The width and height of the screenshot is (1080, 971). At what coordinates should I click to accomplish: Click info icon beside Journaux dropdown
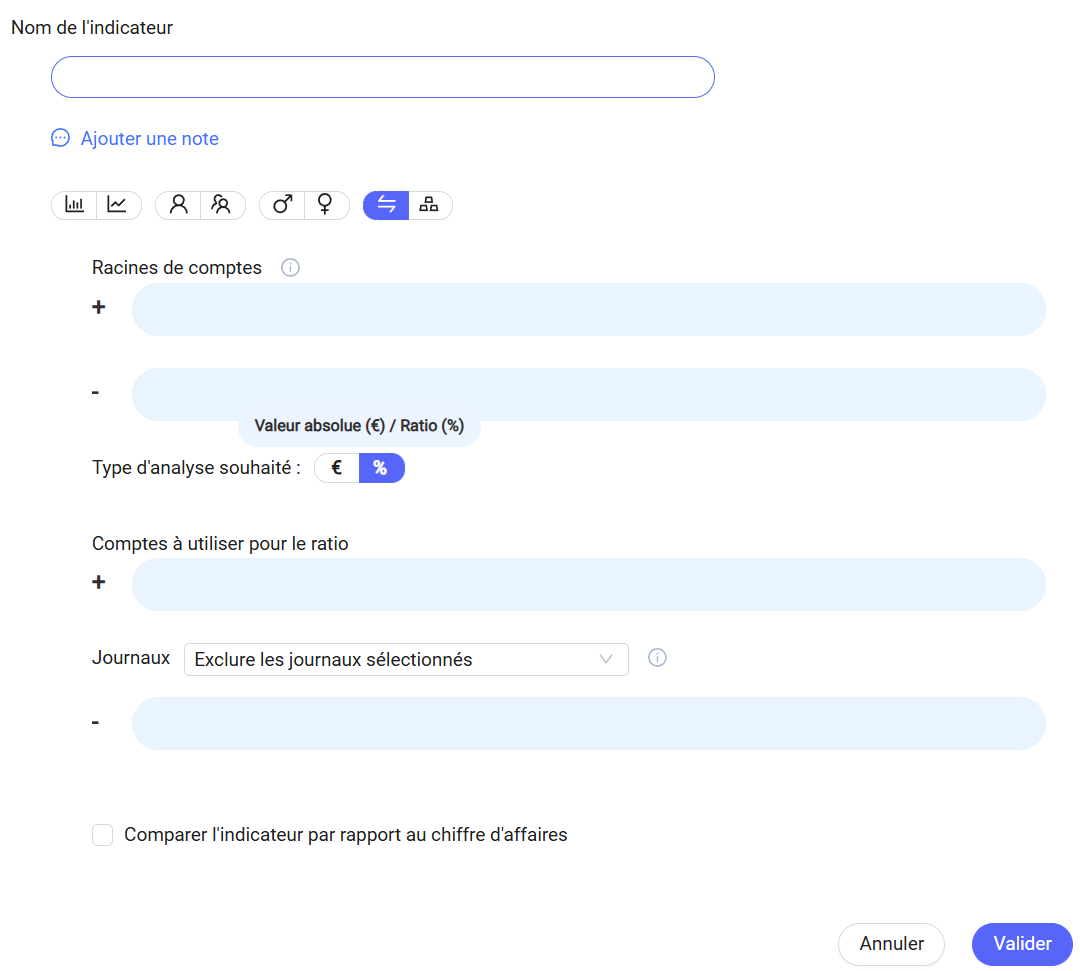pyautogui.click(x=657, y=658)
